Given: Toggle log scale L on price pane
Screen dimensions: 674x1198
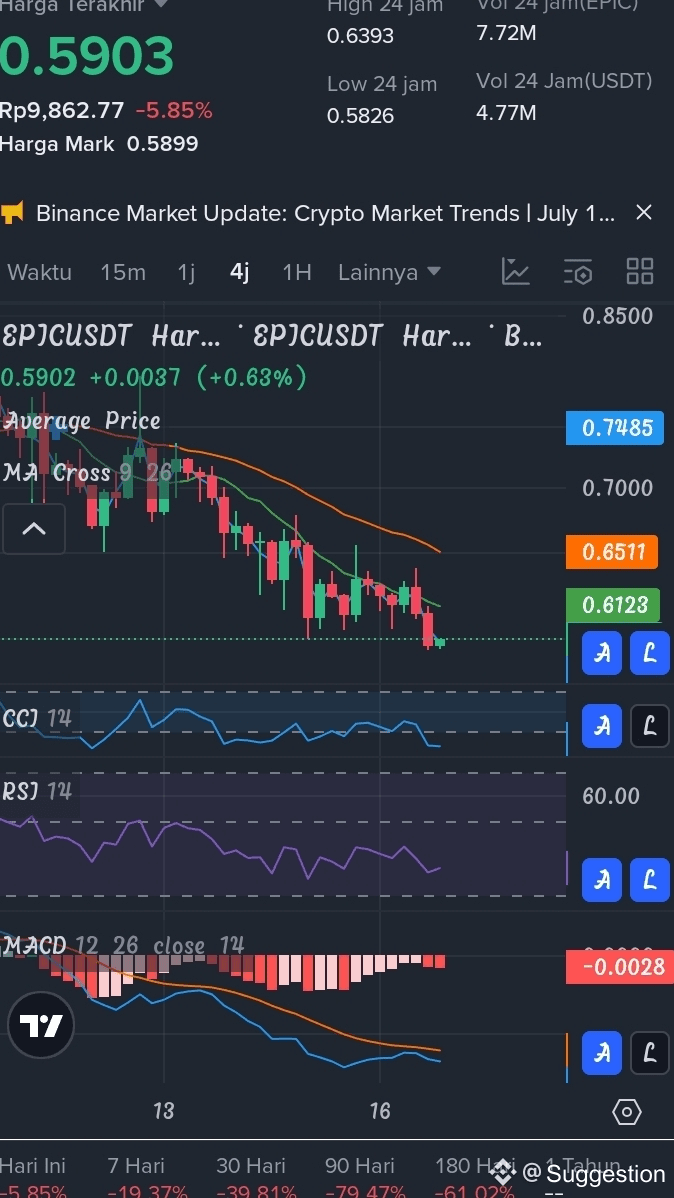Looking at the screenshot, I should 650,653.
